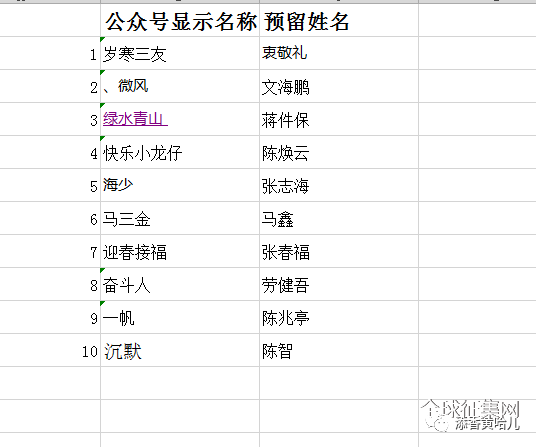Click the row number 10 cell

point(50,350)
